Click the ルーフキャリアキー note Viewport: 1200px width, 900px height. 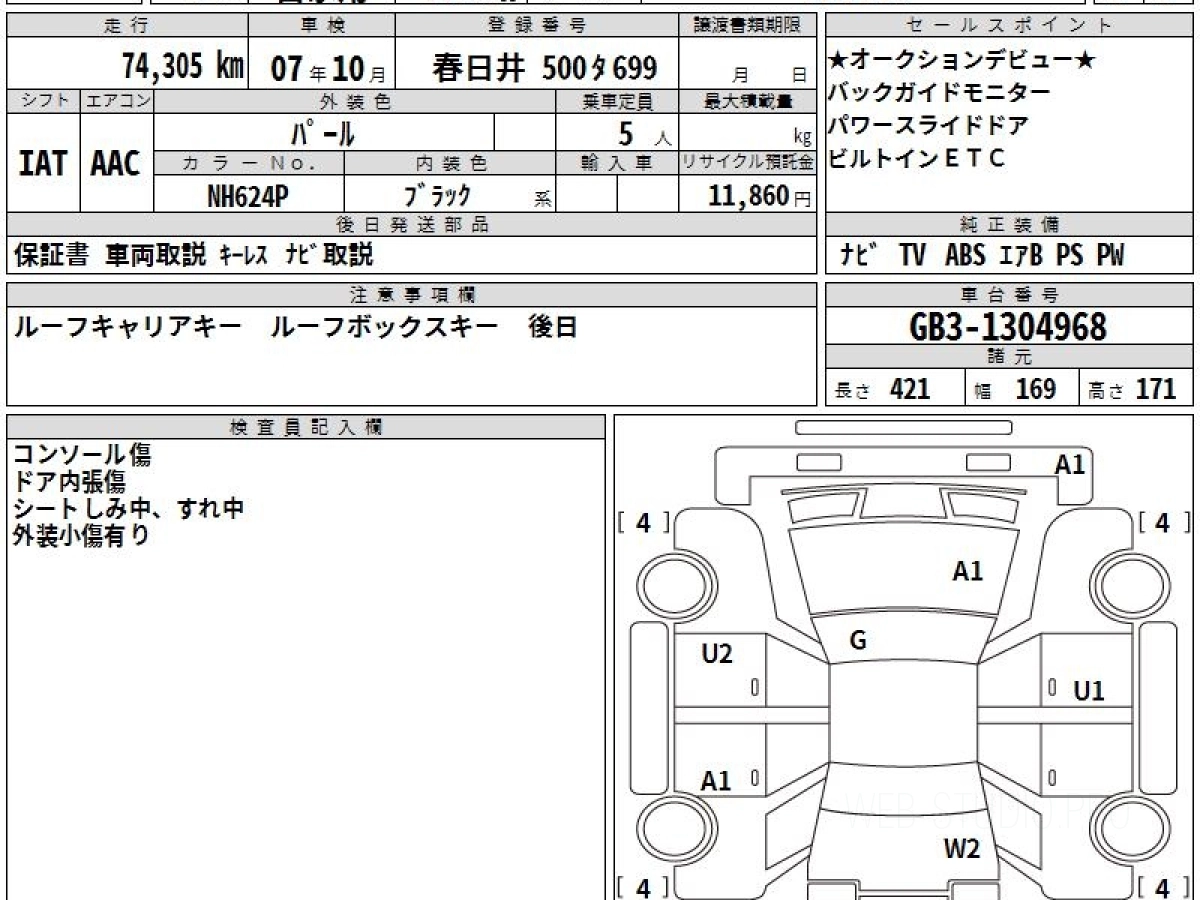[x=127, y=327]
